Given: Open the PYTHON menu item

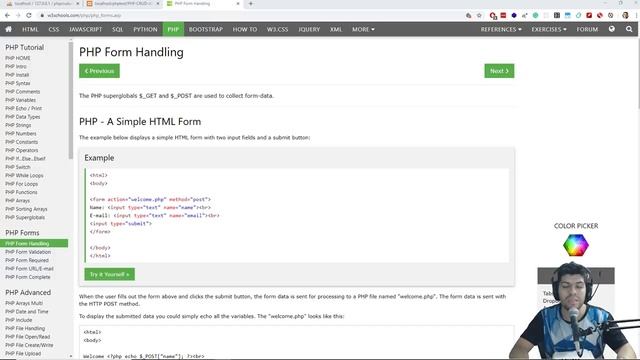Looking at the screenshot, I should point(145,29).
